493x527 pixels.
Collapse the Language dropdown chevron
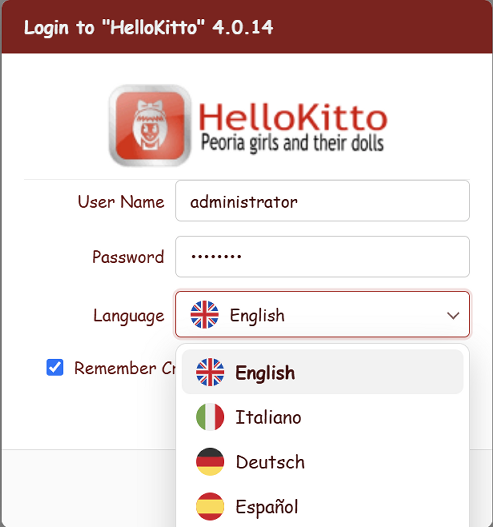(x=453, y=315)
